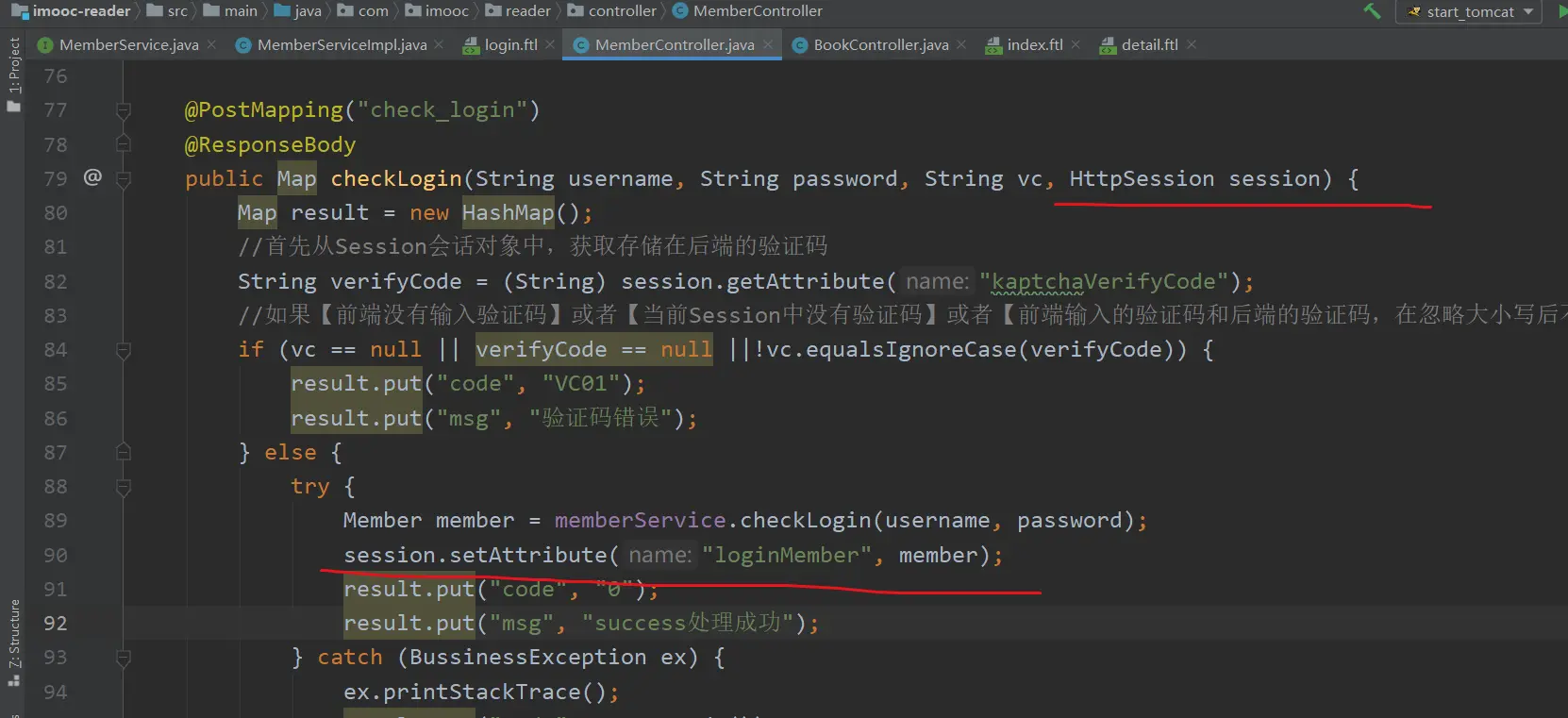Fold the try block on line 88
The height and width of the screenshot is (718, 1568).
[123, 487]
